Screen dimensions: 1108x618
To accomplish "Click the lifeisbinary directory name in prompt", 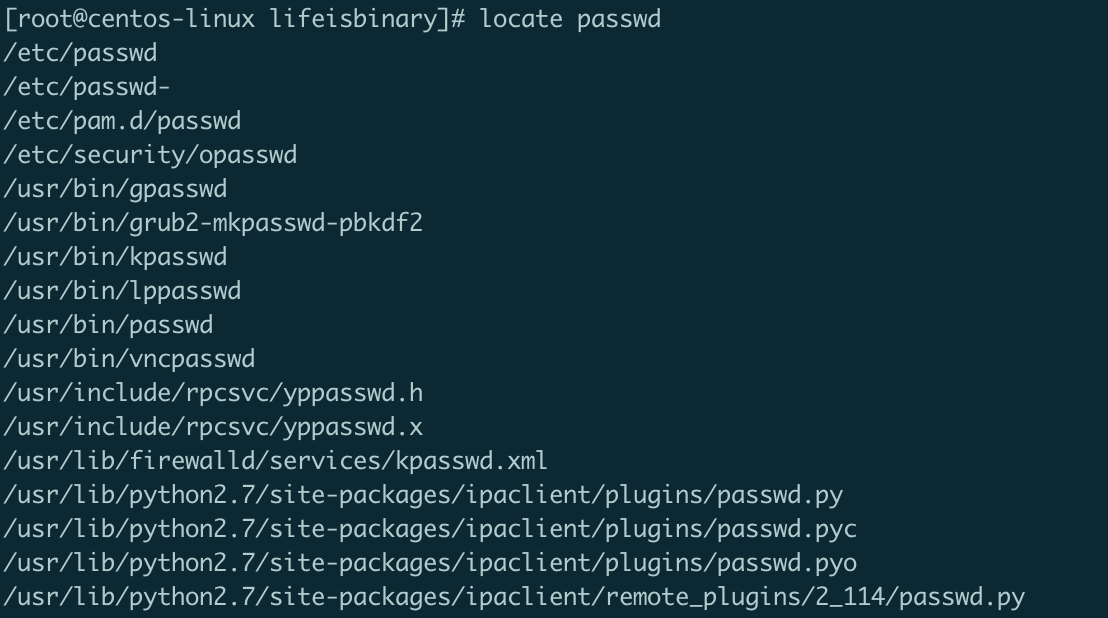I will click(354, 19).
